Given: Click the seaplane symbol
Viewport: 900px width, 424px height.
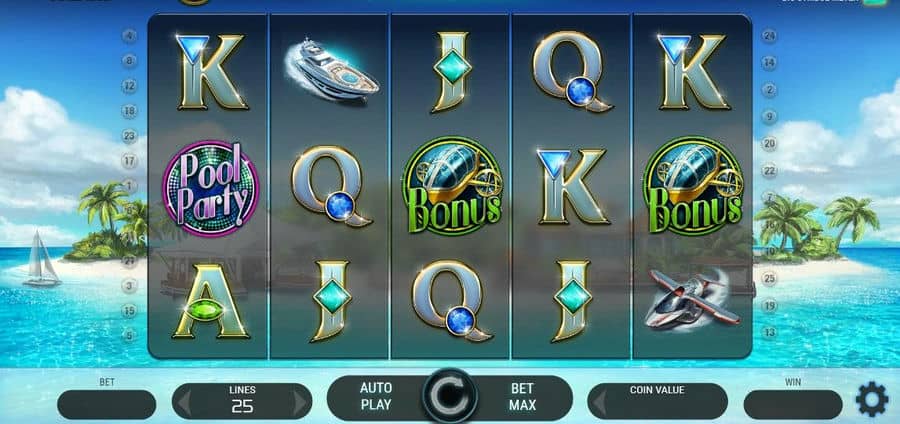Looking at the screenshot, I should pyautogui.click(x=691, y=299).
